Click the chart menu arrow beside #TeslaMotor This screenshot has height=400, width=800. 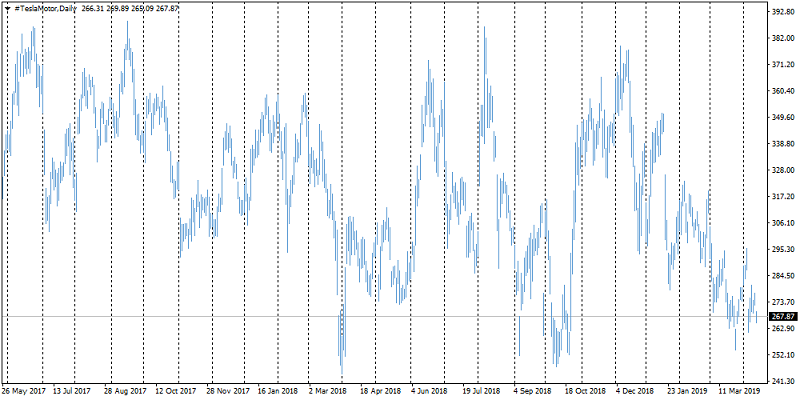coord(8,9)
